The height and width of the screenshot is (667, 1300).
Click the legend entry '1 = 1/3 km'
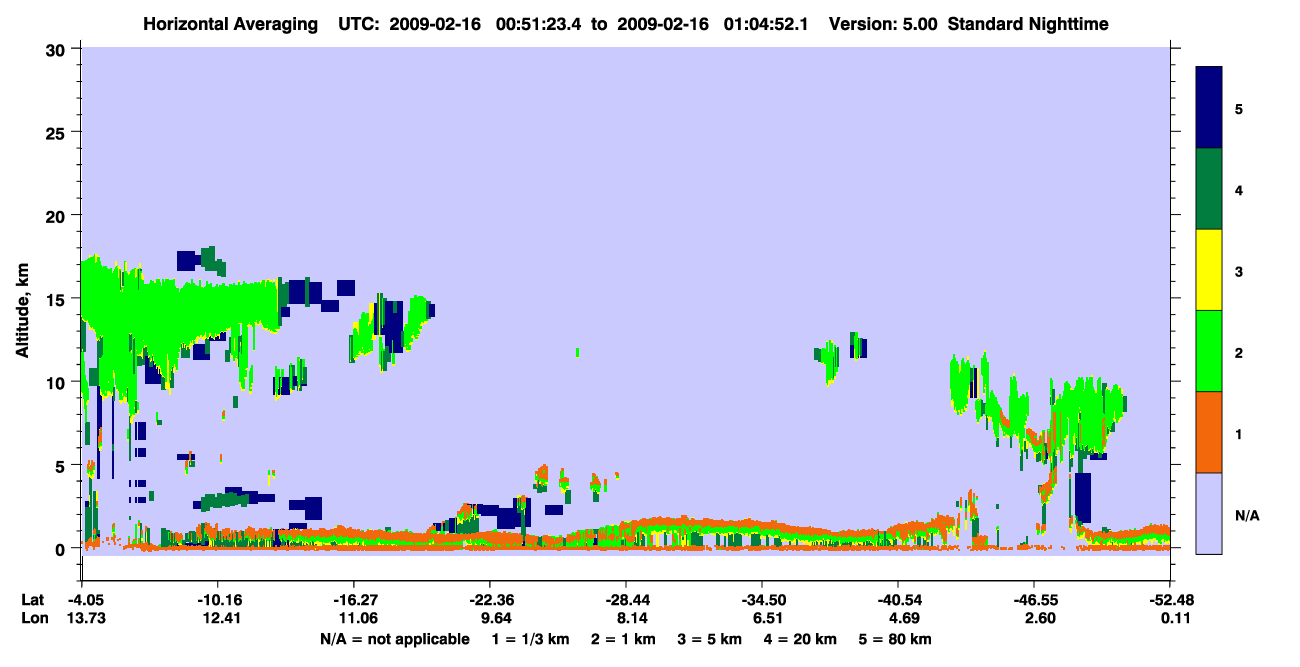pos(530,639)
